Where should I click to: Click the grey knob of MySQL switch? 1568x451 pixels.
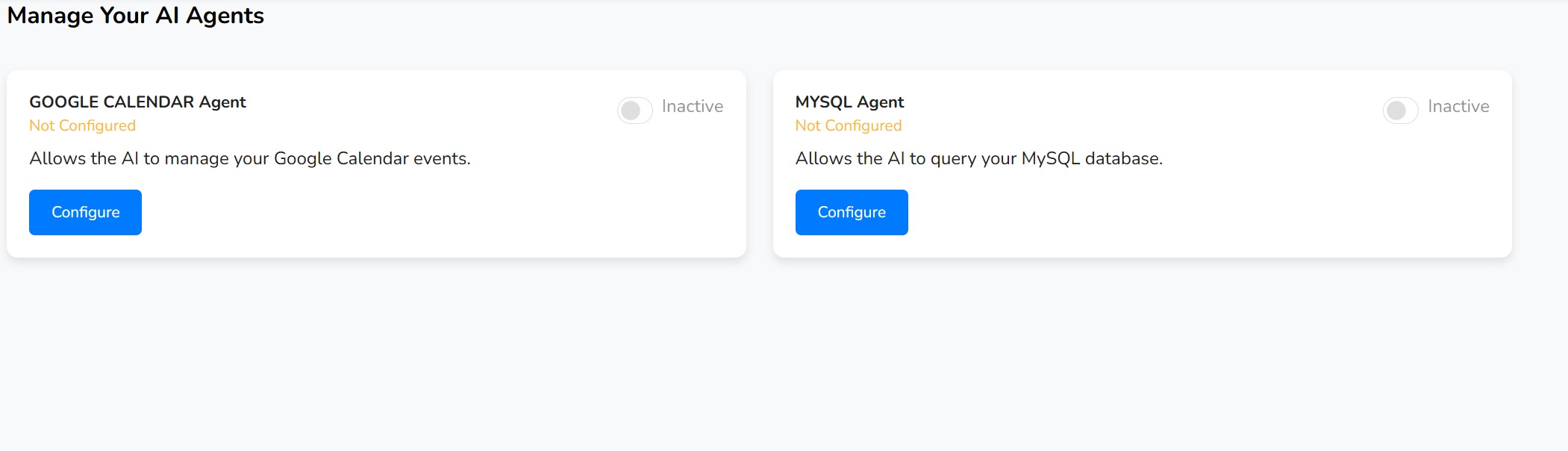1396,111
